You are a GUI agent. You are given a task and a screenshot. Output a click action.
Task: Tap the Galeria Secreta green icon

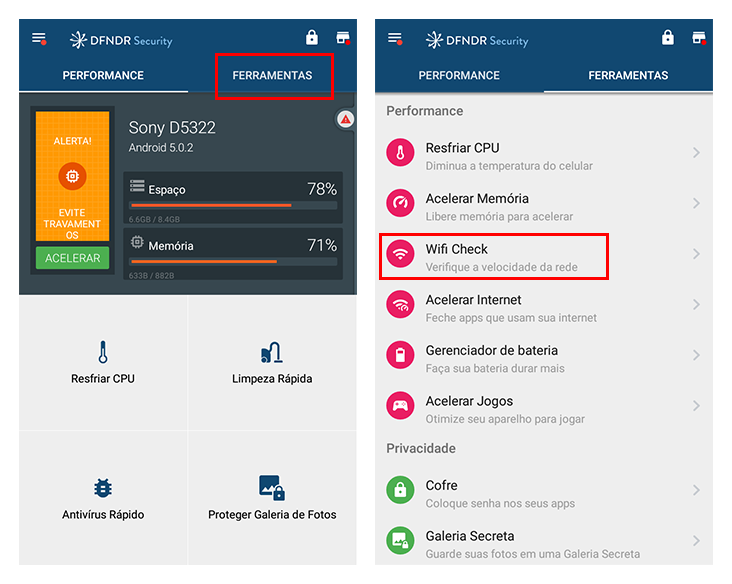pos(401,541)
